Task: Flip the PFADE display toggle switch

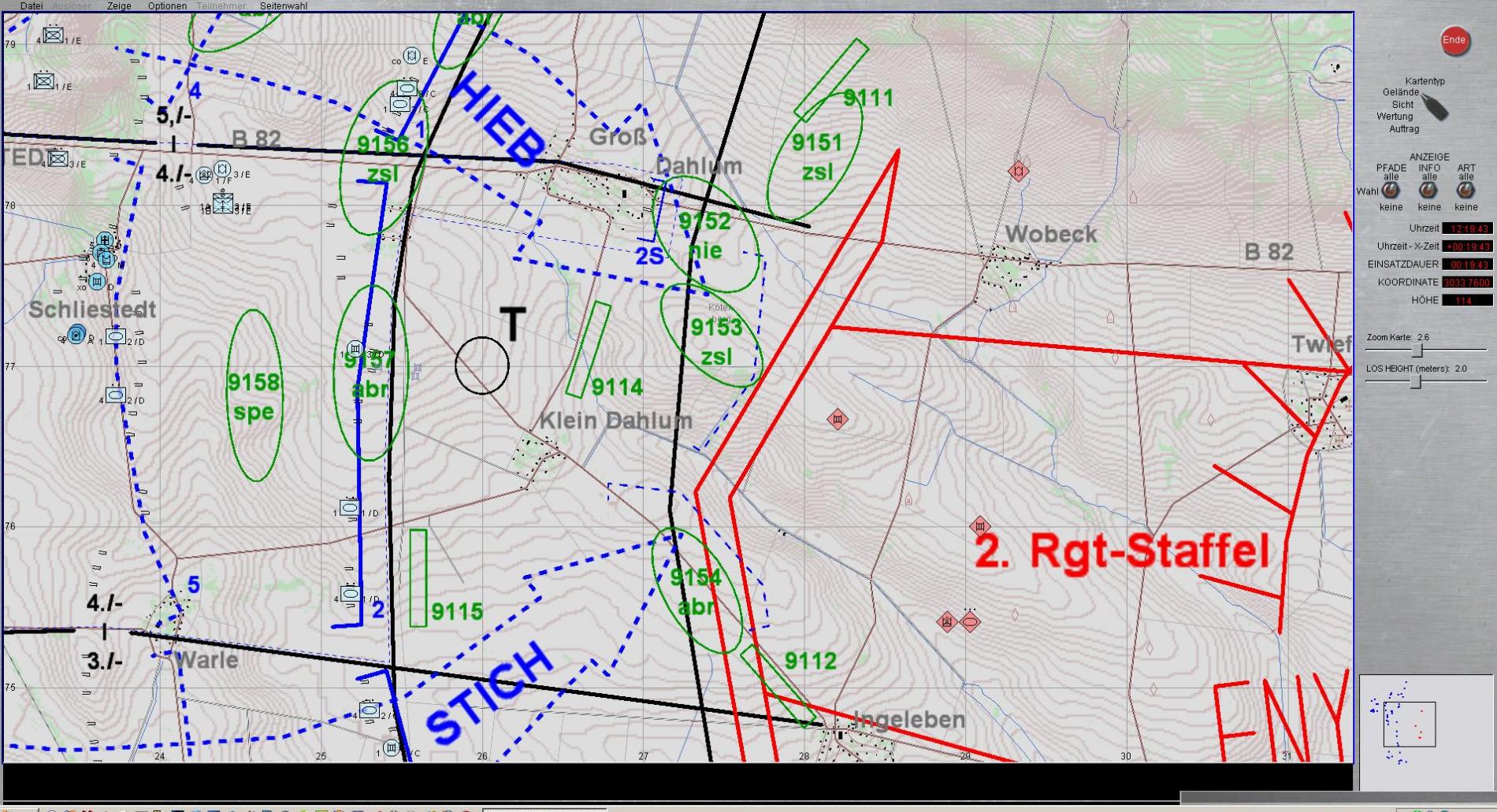Action: click(1391, 190)
